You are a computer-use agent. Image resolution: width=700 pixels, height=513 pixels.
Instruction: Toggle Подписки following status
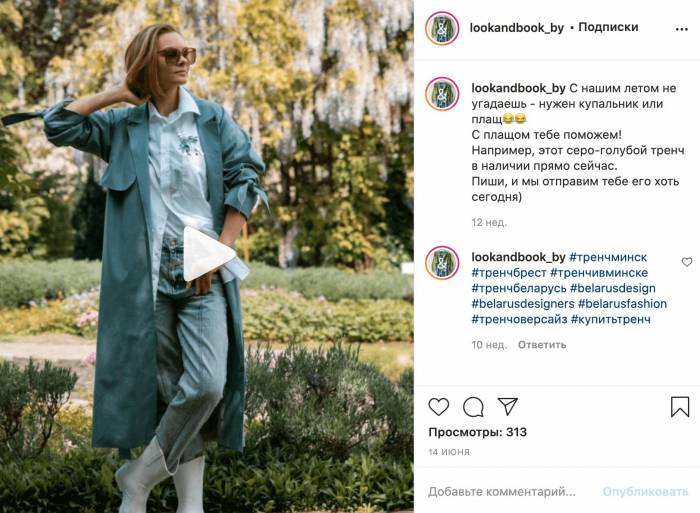click(x=608, y=27)
